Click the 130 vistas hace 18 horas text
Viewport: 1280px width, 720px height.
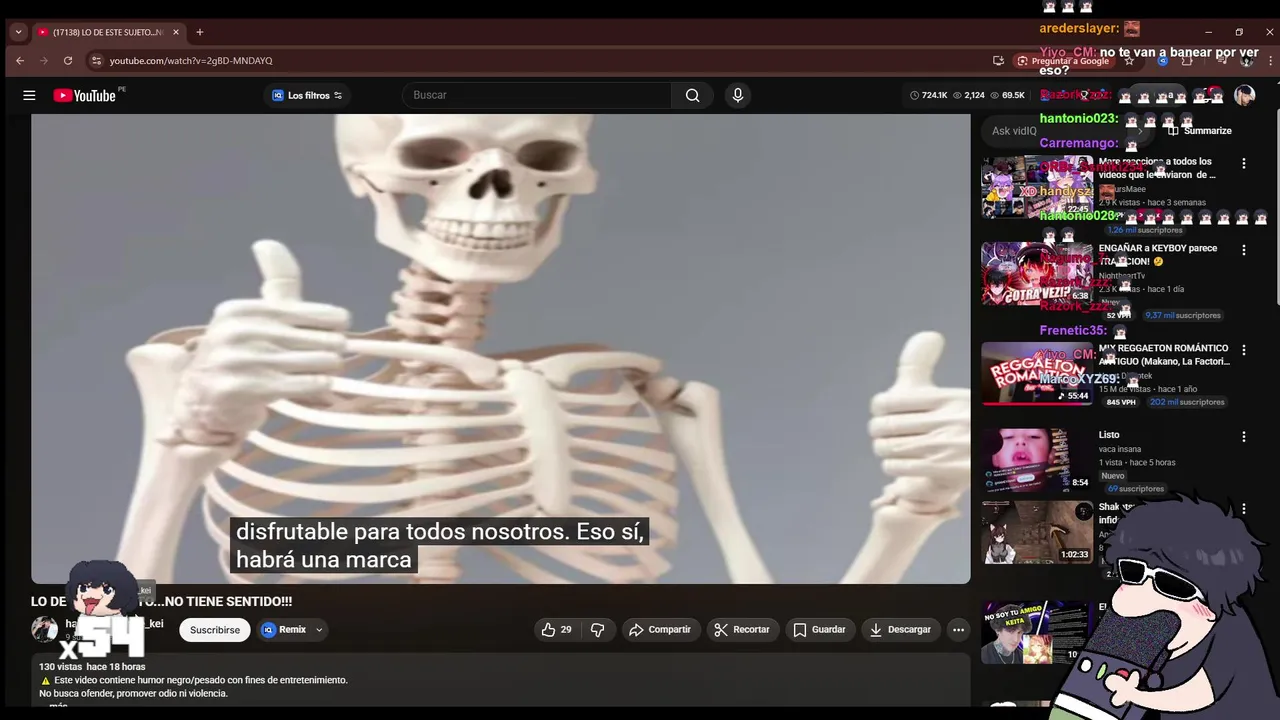pyautogui.click(x=92, y=666)
